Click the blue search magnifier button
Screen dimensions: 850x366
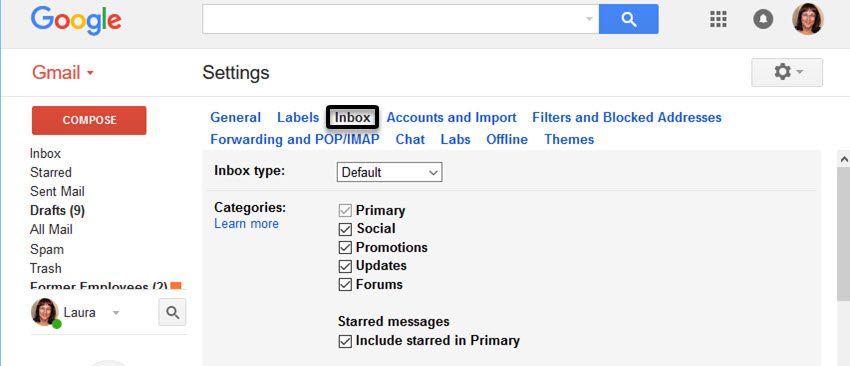click(628, 19)
